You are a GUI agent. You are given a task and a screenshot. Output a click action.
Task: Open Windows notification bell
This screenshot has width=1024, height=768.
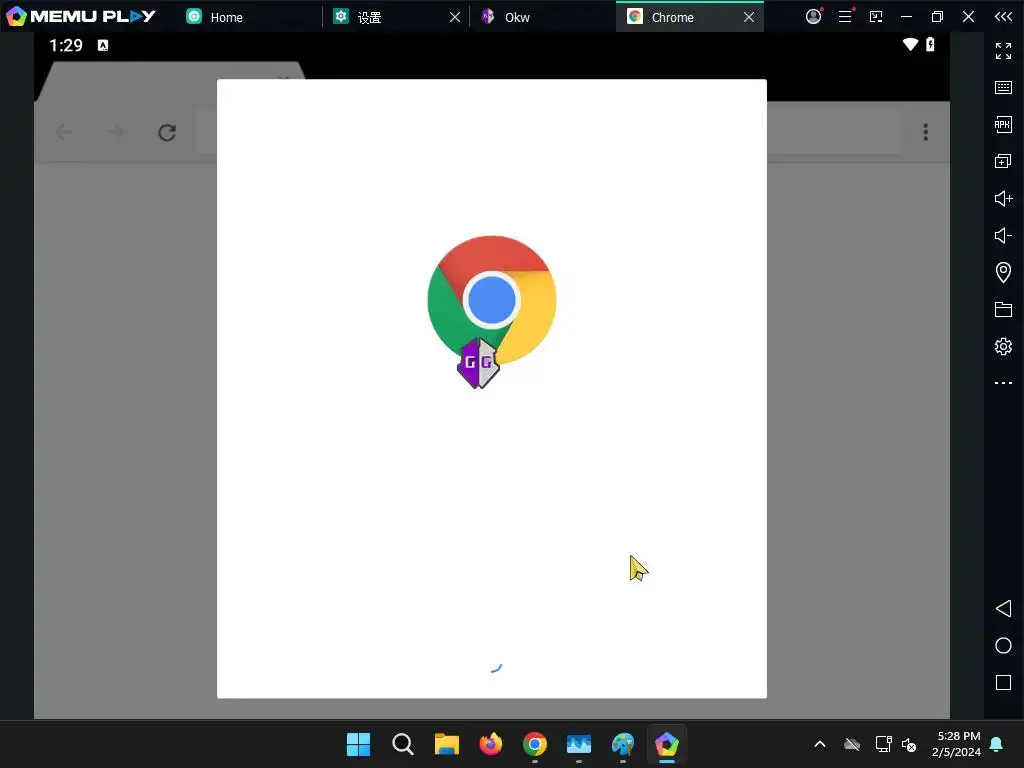(997, 744)
